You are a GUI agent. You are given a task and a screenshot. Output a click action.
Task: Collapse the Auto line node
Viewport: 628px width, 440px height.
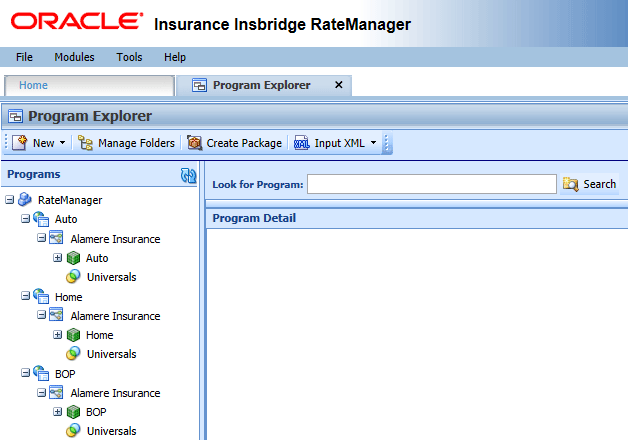click(26, 219)
